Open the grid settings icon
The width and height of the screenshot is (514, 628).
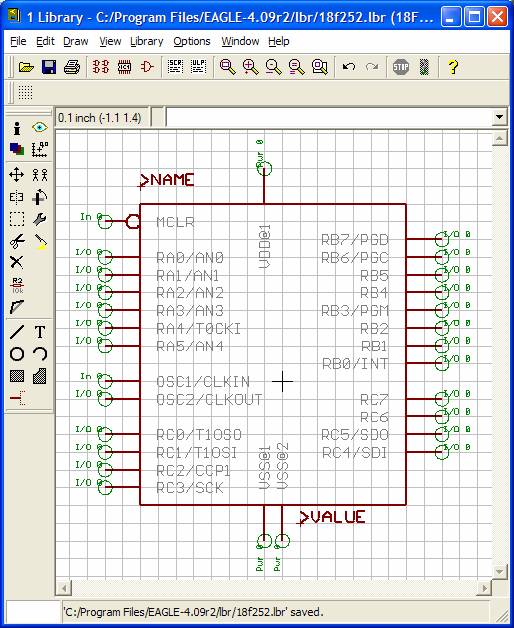click(25, 93)
